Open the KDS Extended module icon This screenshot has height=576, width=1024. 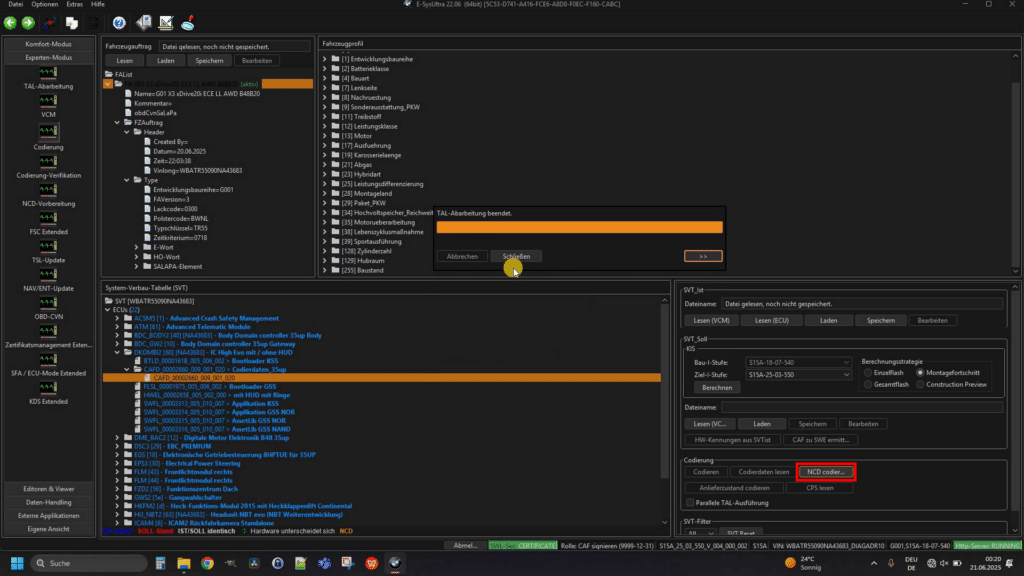(48, 388)
